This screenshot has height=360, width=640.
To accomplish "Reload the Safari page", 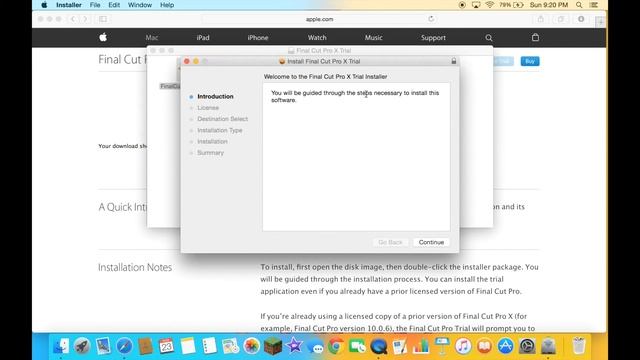I will pos(431,19).
